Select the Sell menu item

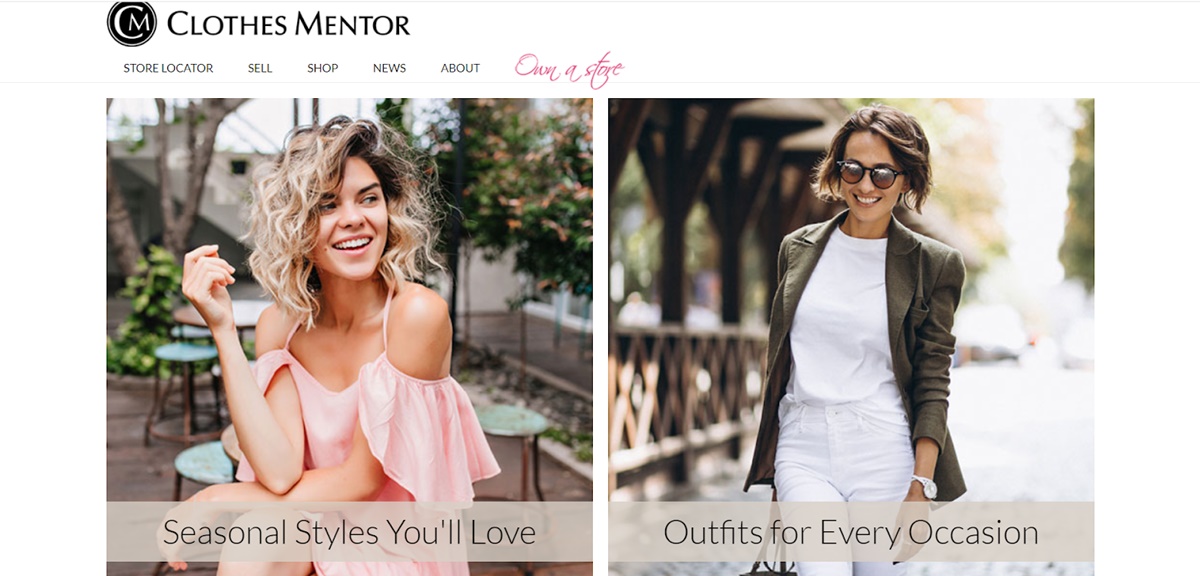260,68
